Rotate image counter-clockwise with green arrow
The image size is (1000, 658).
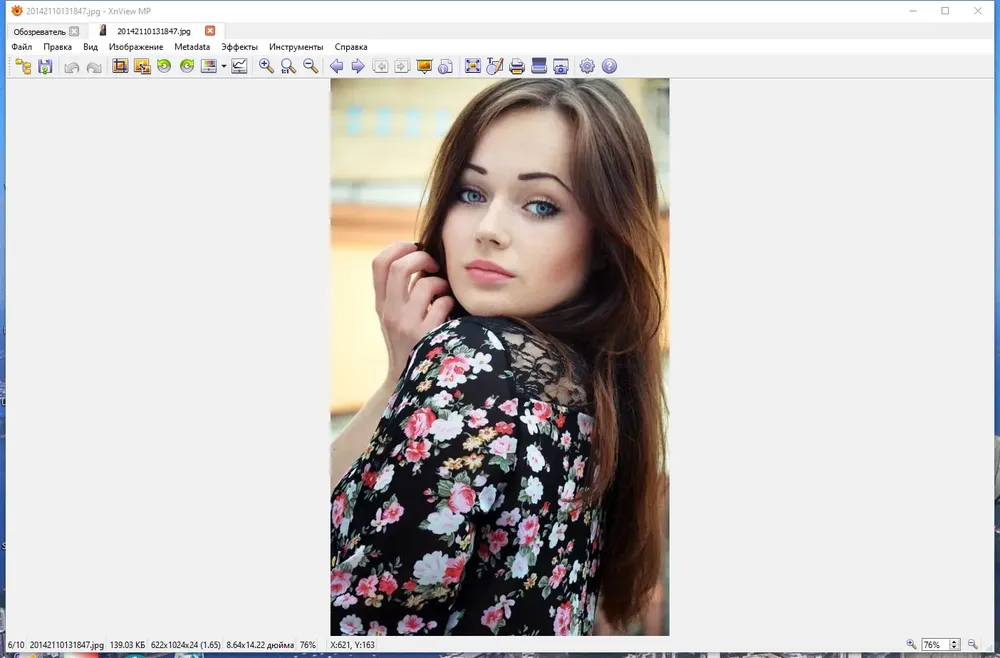tap(165, 66)
